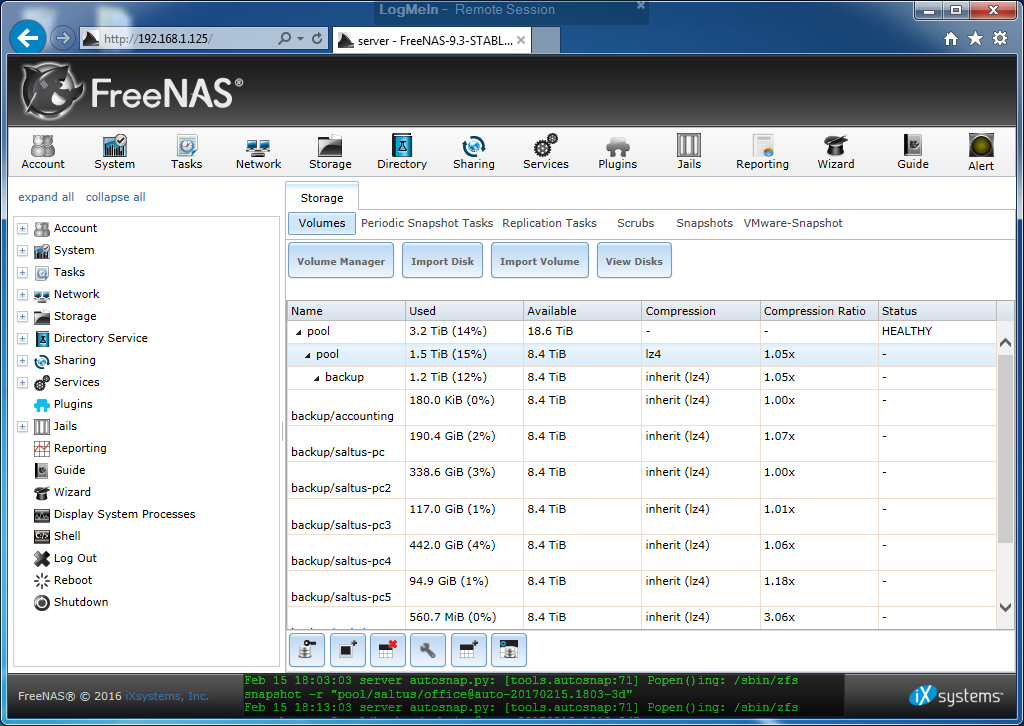Click the create zvol icon below the table

[x=509, y=650]
